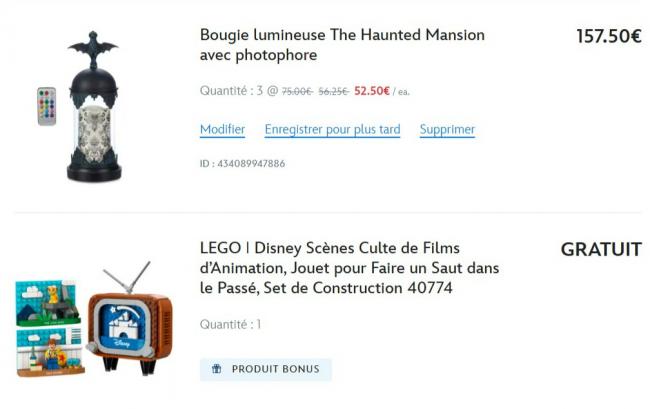Image resolution: width=650 pixels, height=409 pixels.
Task: Open the Bougie lumineuse Haunted Mansion title
Action: tap(342, 45)
